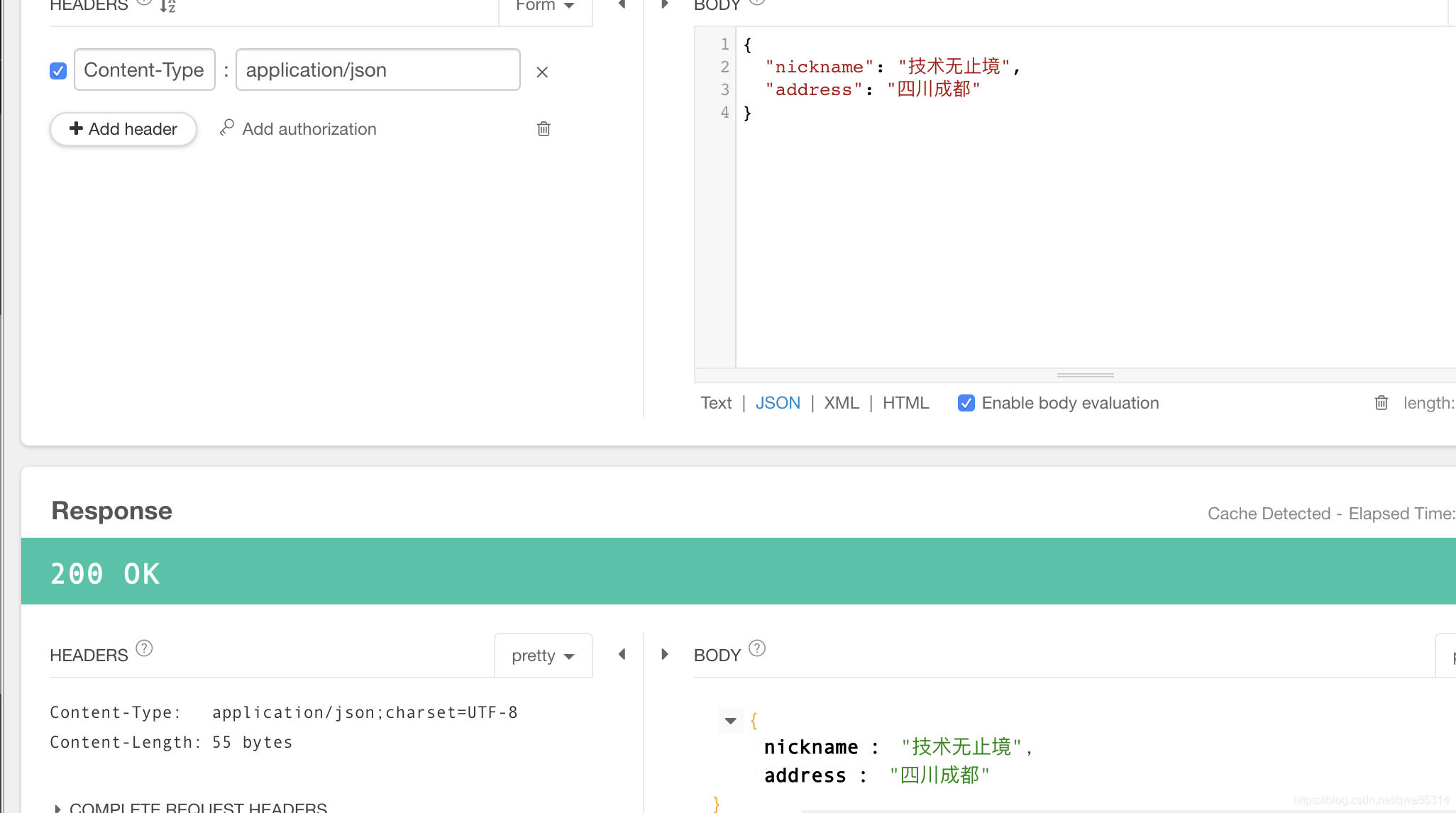Viewport: 1456px width, 813px height.
Task: Click the left collapse arrow on request body
Action: [621, 6]
